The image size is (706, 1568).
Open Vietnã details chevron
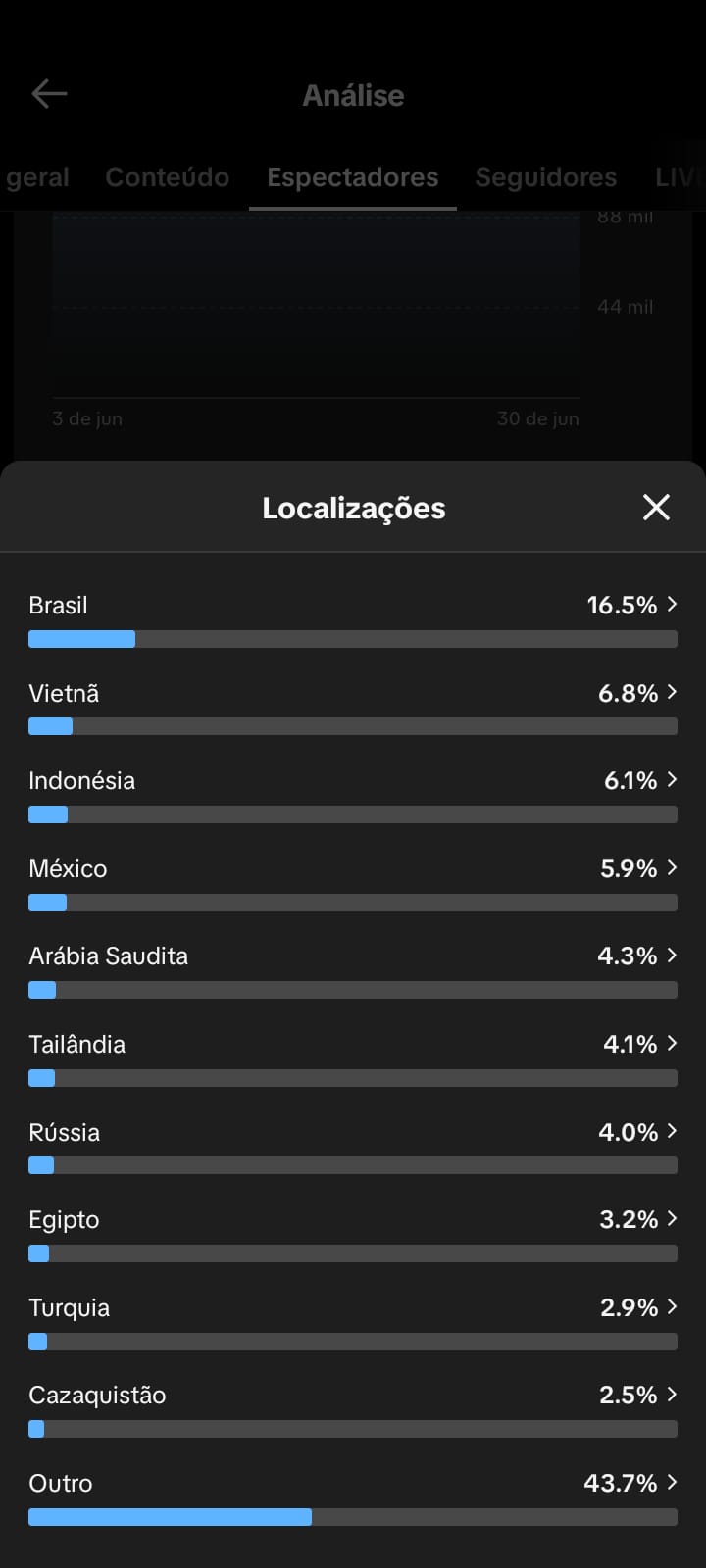click(x=672, y=693)
